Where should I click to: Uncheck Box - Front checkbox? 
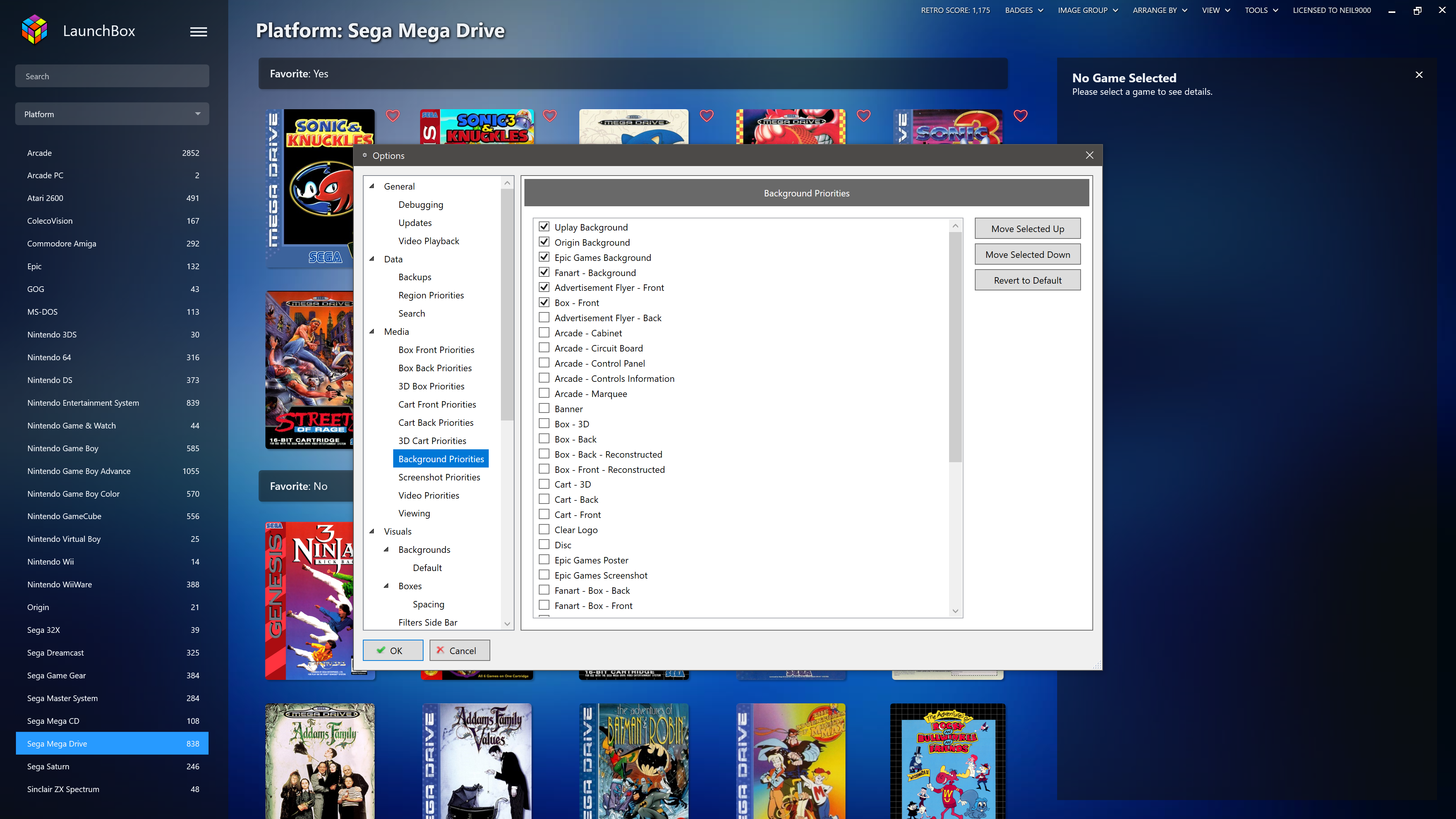(544, 303)
